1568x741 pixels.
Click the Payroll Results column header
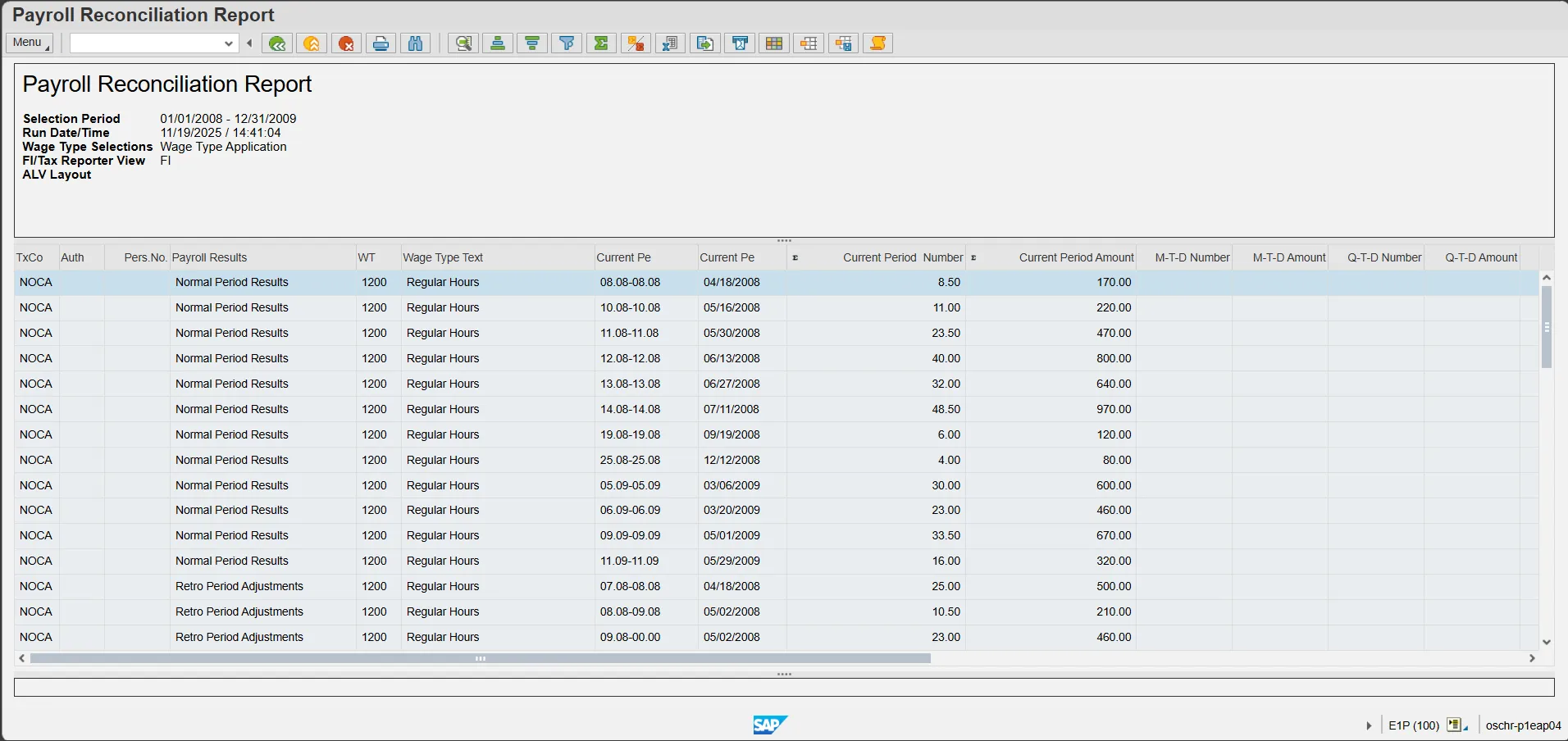[x=209, y=257]
